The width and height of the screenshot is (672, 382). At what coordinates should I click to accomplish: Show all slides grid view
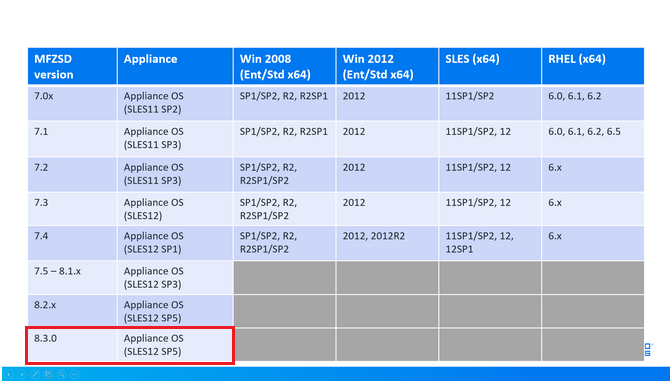tap(48, 374)
